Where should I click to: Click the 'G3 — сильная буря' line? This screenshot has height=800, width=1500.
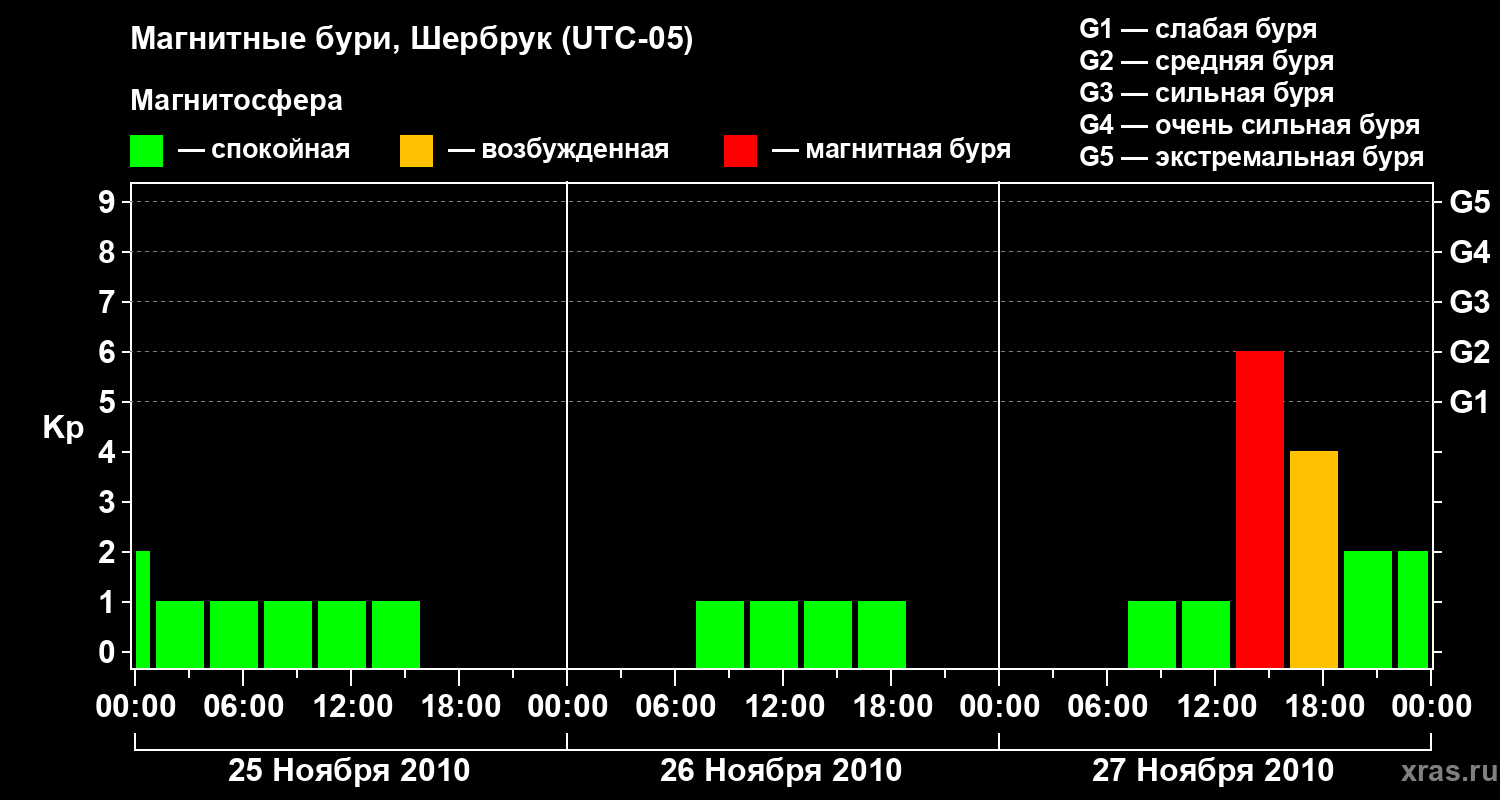coord(1206,93)
